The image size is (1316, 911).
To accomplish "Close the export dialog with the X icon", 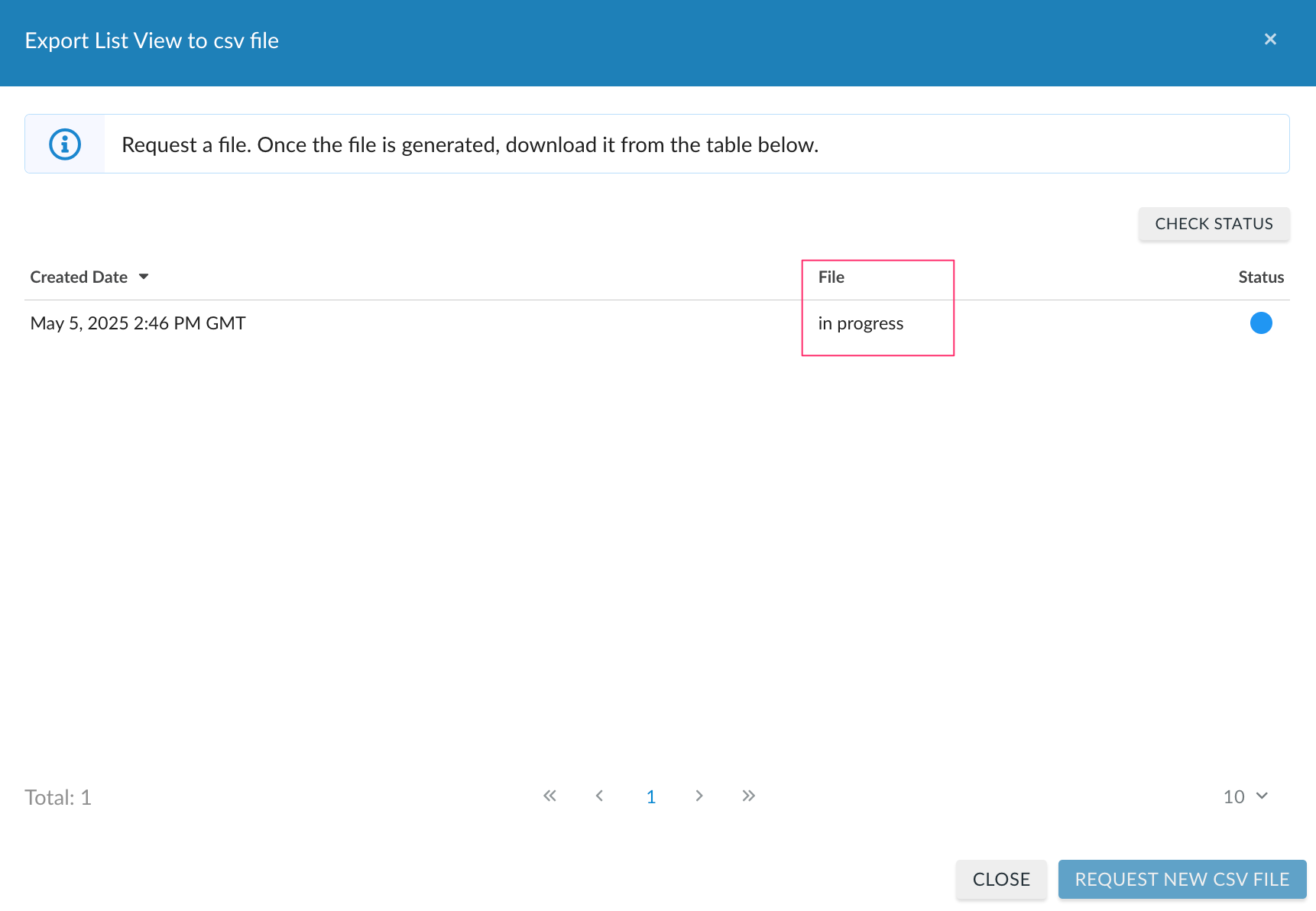I will pos(1270,39).
